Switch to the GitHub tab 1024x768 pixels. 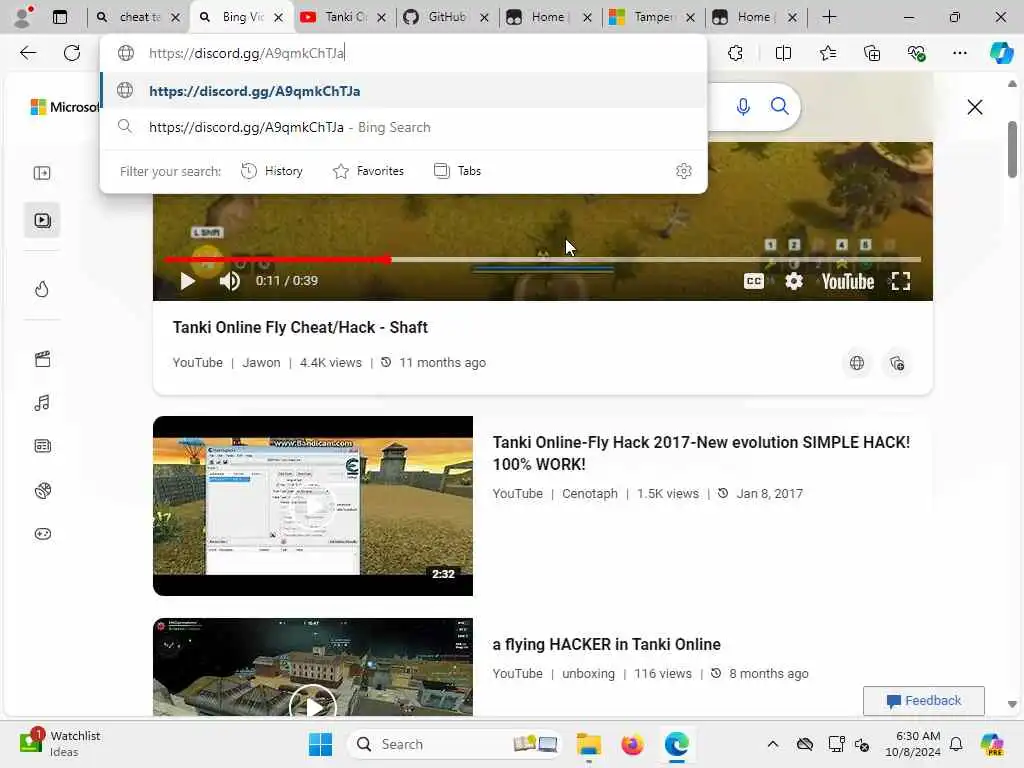coord(445,17)
